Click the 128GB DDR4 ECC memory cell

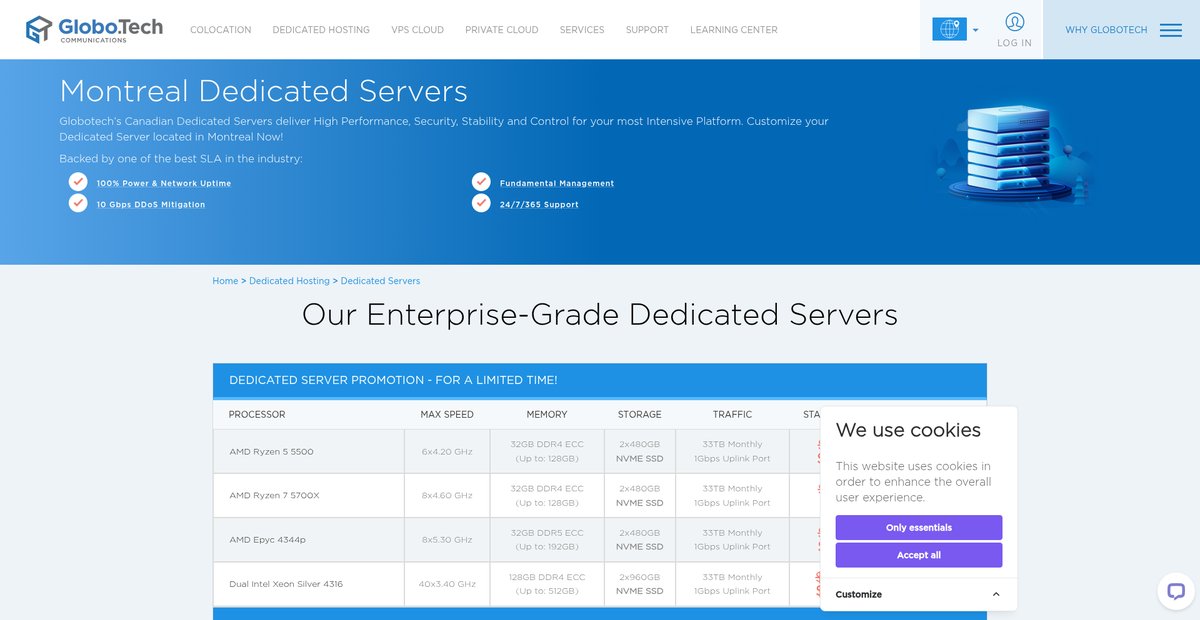click(547, 584)
